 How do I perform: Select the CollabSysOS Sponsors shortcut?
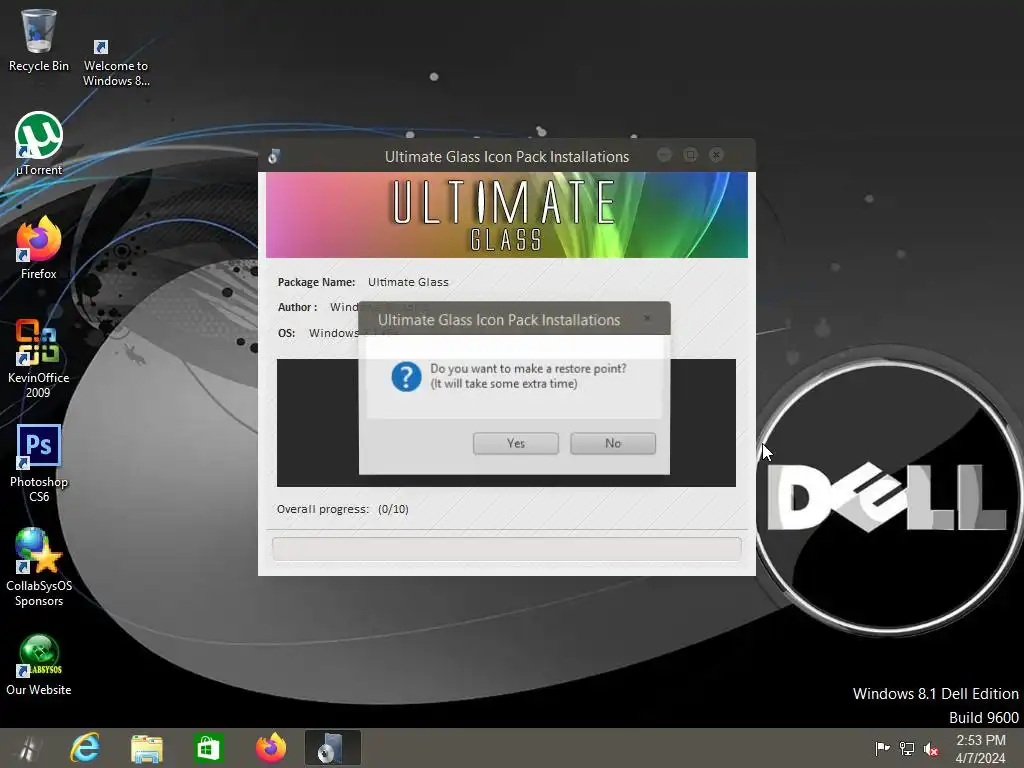tap(39, 568)
